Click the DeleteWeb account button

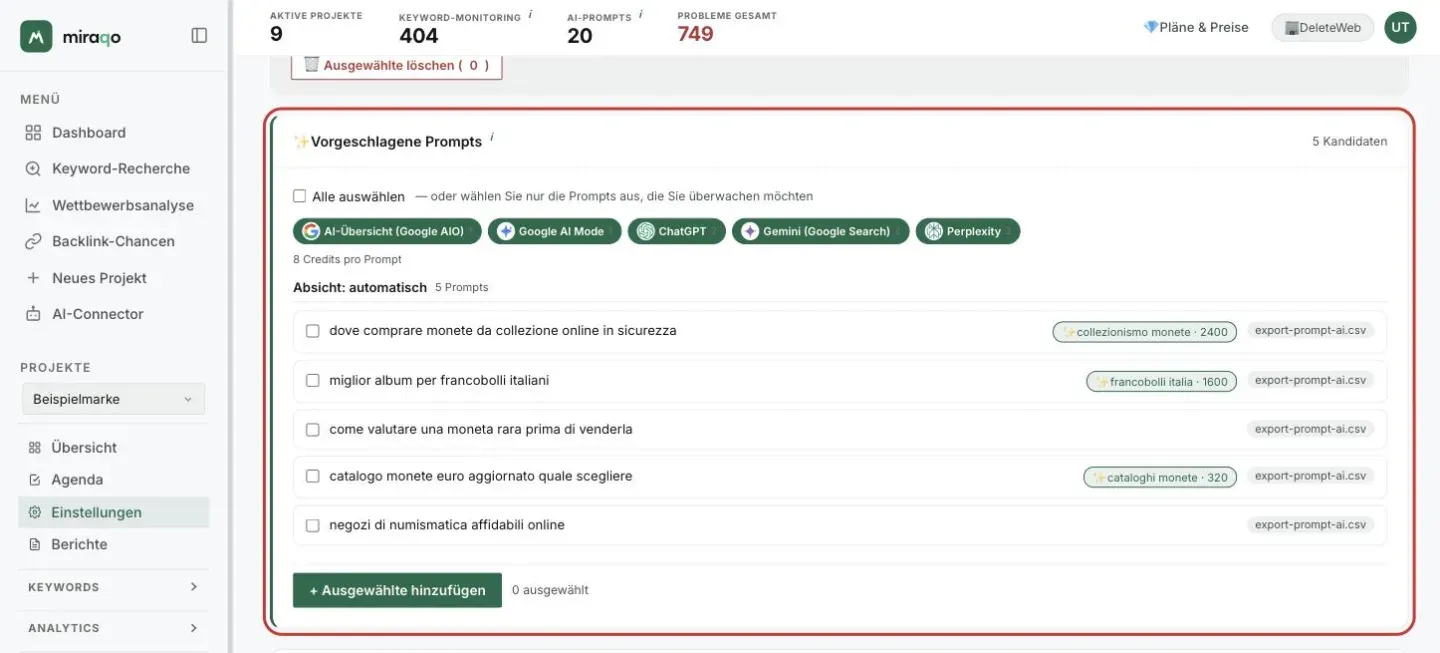[x=1322, y=28]
